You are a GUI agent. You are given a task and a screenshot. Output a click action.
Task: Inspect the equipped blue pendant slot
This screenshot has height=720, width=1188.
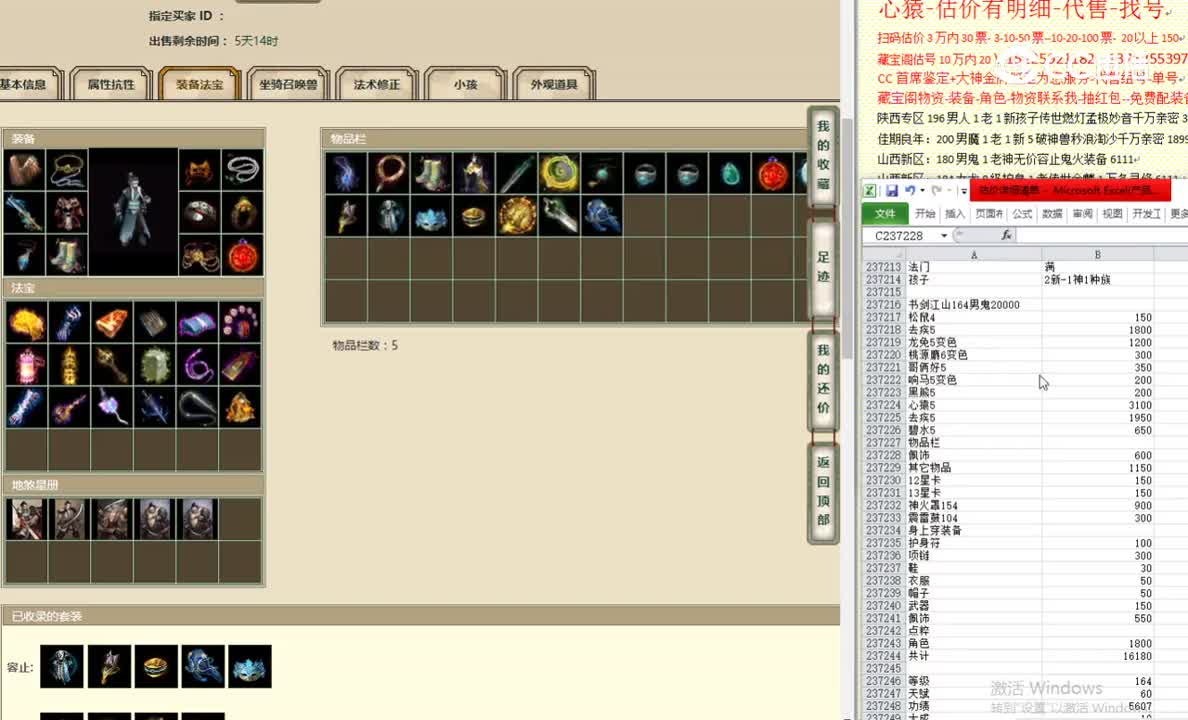pyautogui.click(x=24, y=255)
